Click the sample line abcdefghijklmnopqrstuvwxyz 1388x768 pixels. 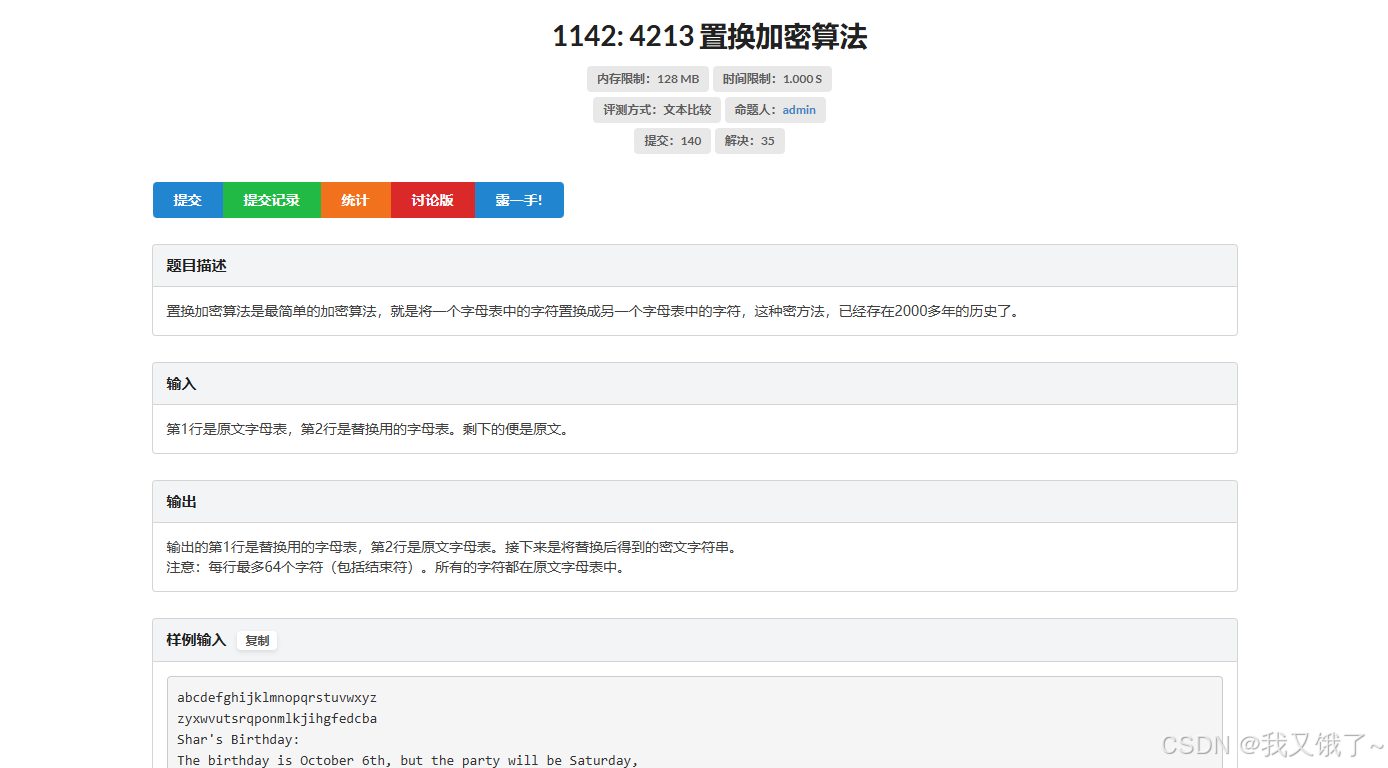(x=277, y=697)
